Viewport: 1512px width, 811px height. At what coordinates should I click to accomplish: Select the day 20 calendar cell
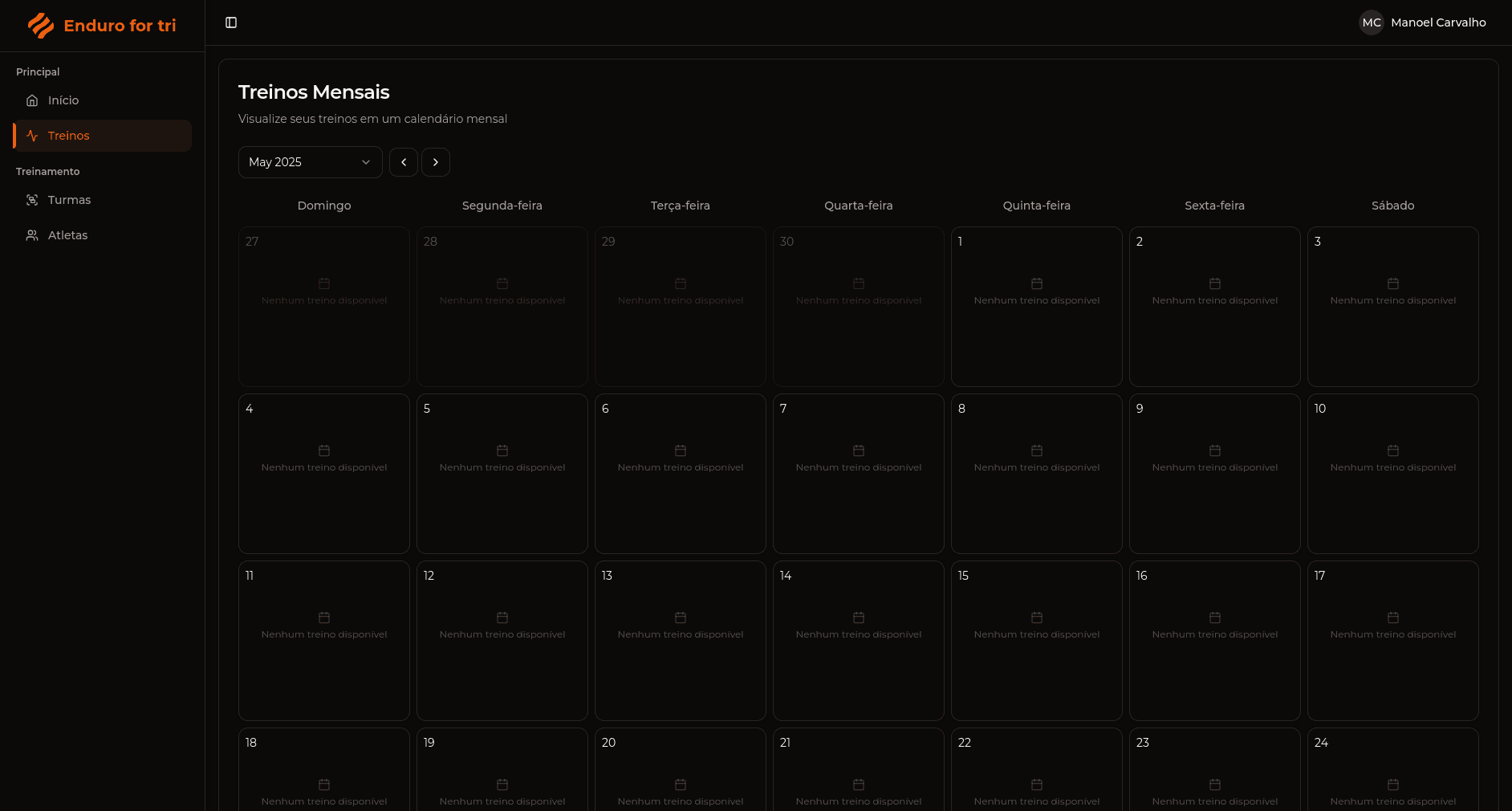coord(681,769)
